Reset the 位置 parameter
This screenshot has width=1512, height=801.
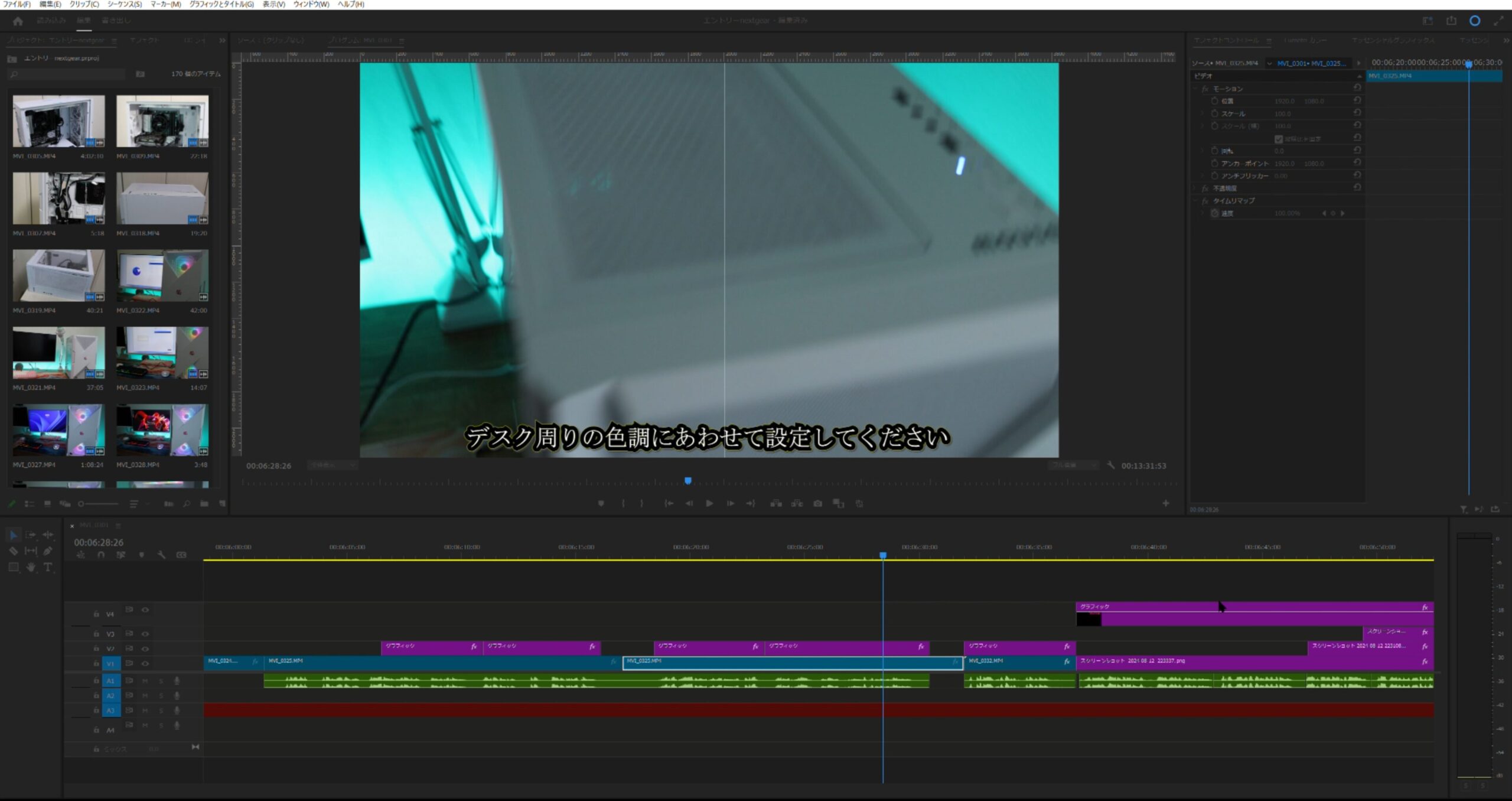pyautogui.click(x=1357, y=100)
